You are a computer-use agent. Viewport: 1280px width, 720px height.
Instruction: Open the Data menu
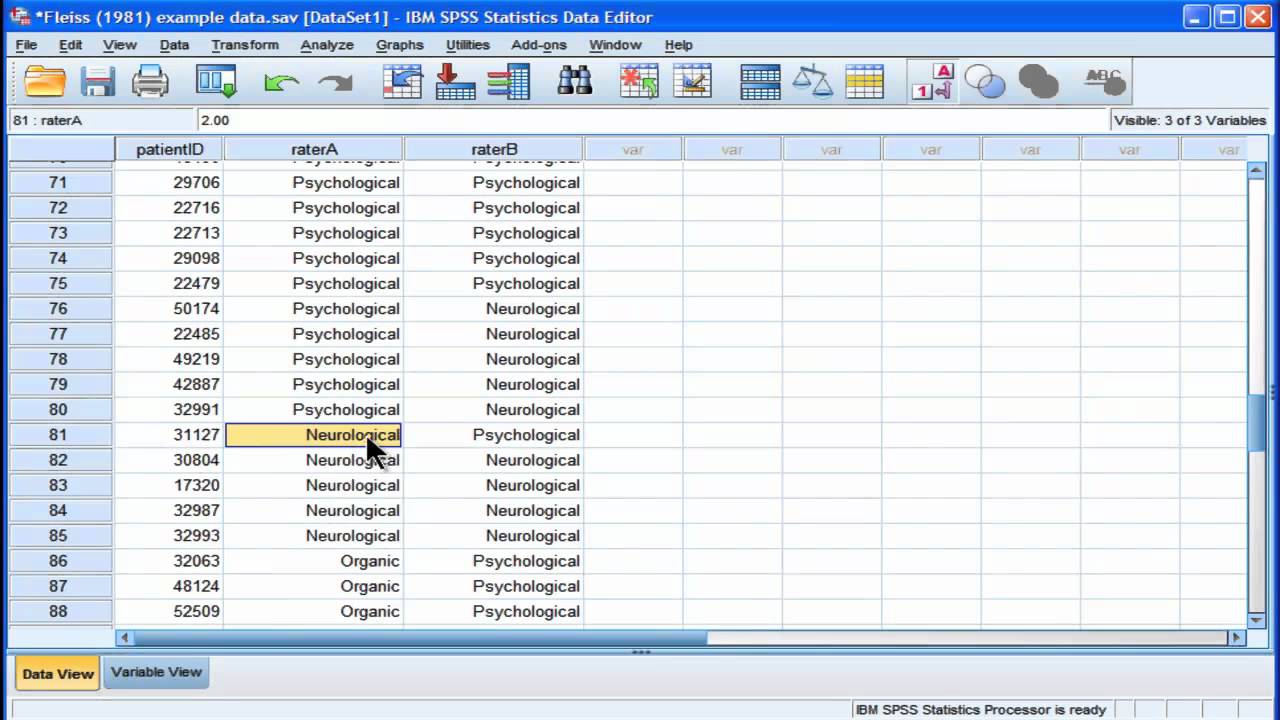pyautogui.click(x=174, y=45)
